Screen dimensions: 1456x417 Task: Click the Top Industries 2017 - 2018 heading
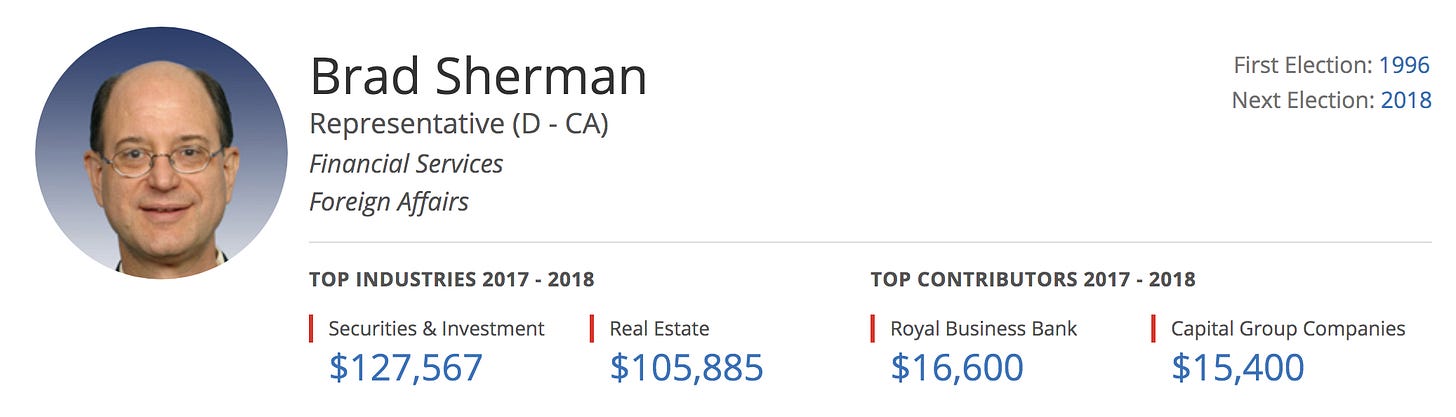(452, 279)
